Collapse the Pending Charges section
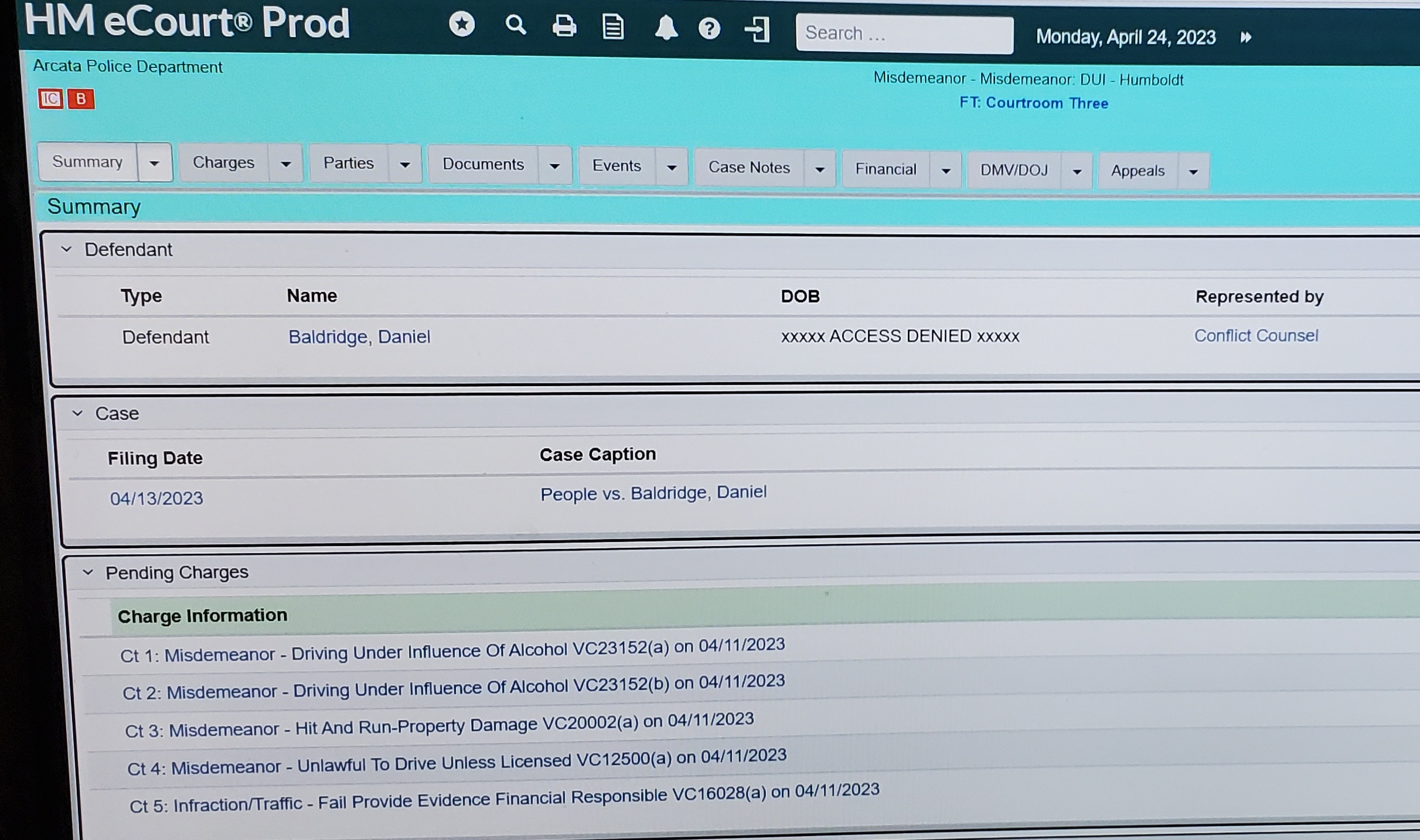The width and height of the screenshot is (1420, 840). 88,572
